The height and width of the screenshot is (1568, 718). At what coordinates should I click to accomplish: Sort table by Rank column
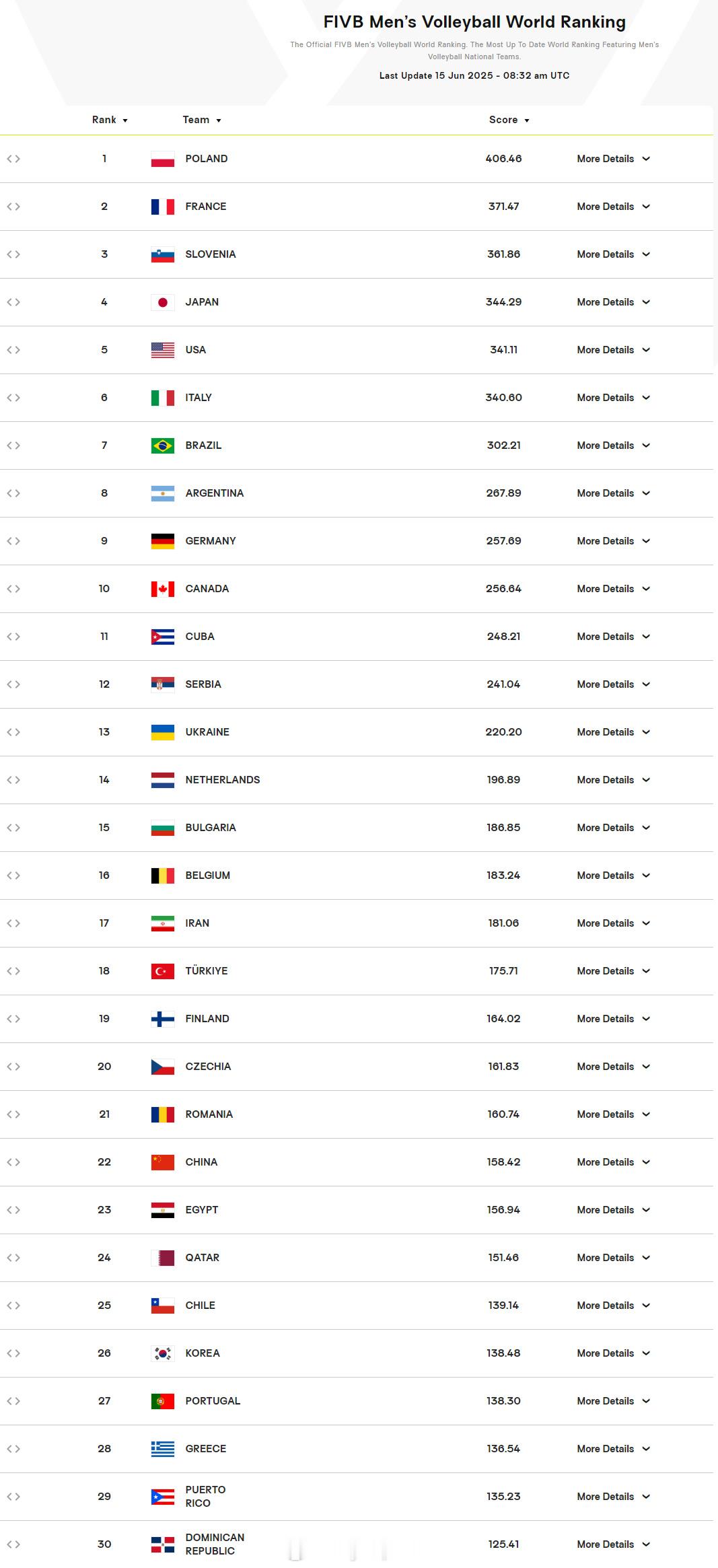click(x=110, y=120)
